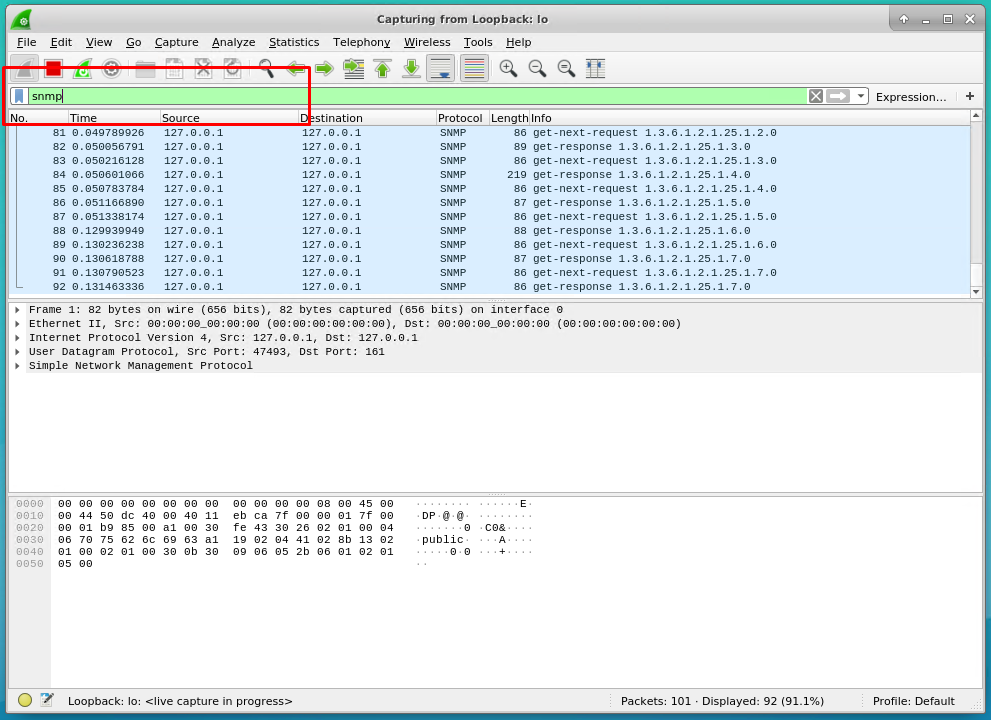Image resolution: width=991 pixels, height=720 pixels.
Task: Clear the display filter
Action: point(816,96)
